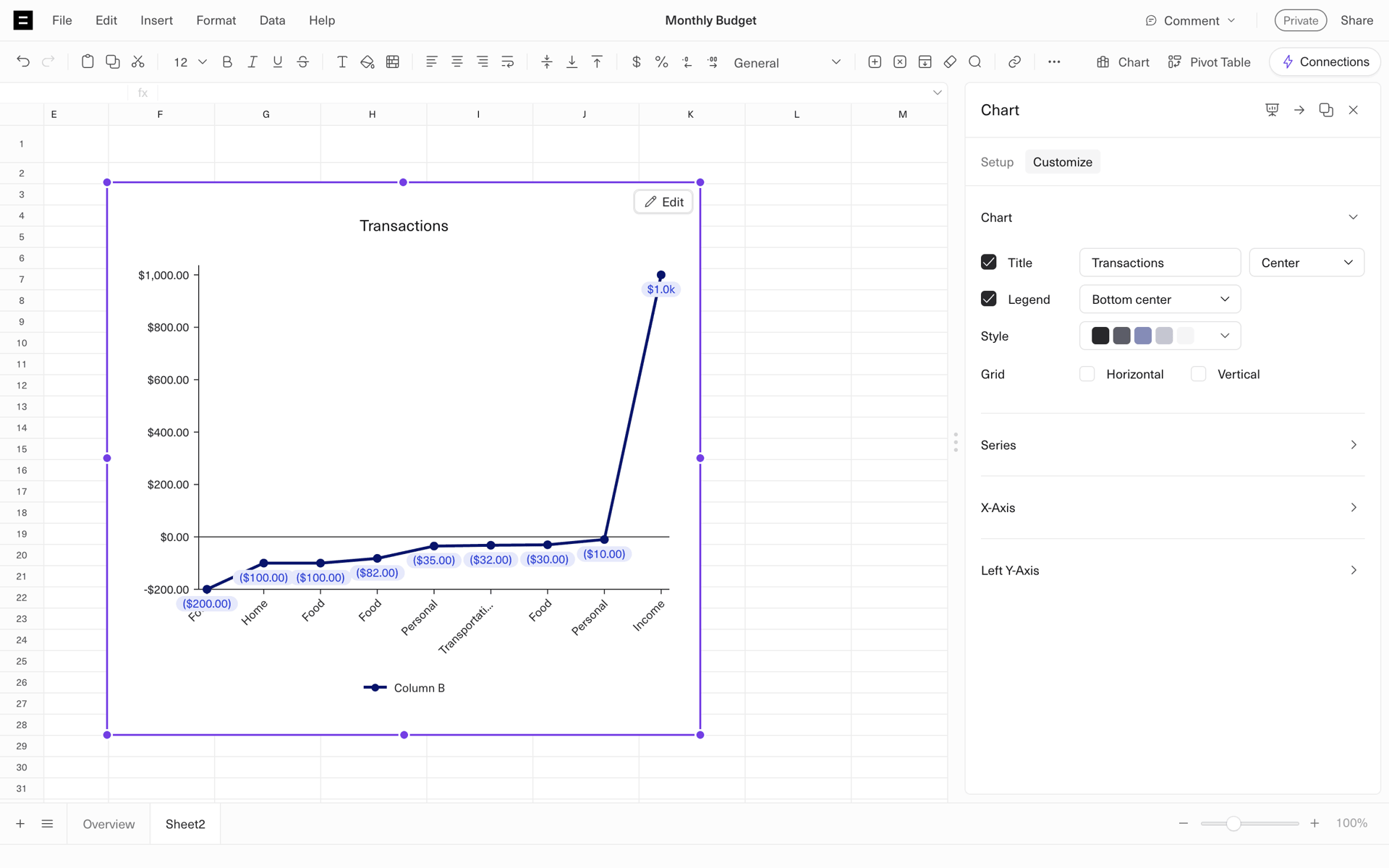
Task: Switch to the Setup tab
Action: click(x=997, y=162)
